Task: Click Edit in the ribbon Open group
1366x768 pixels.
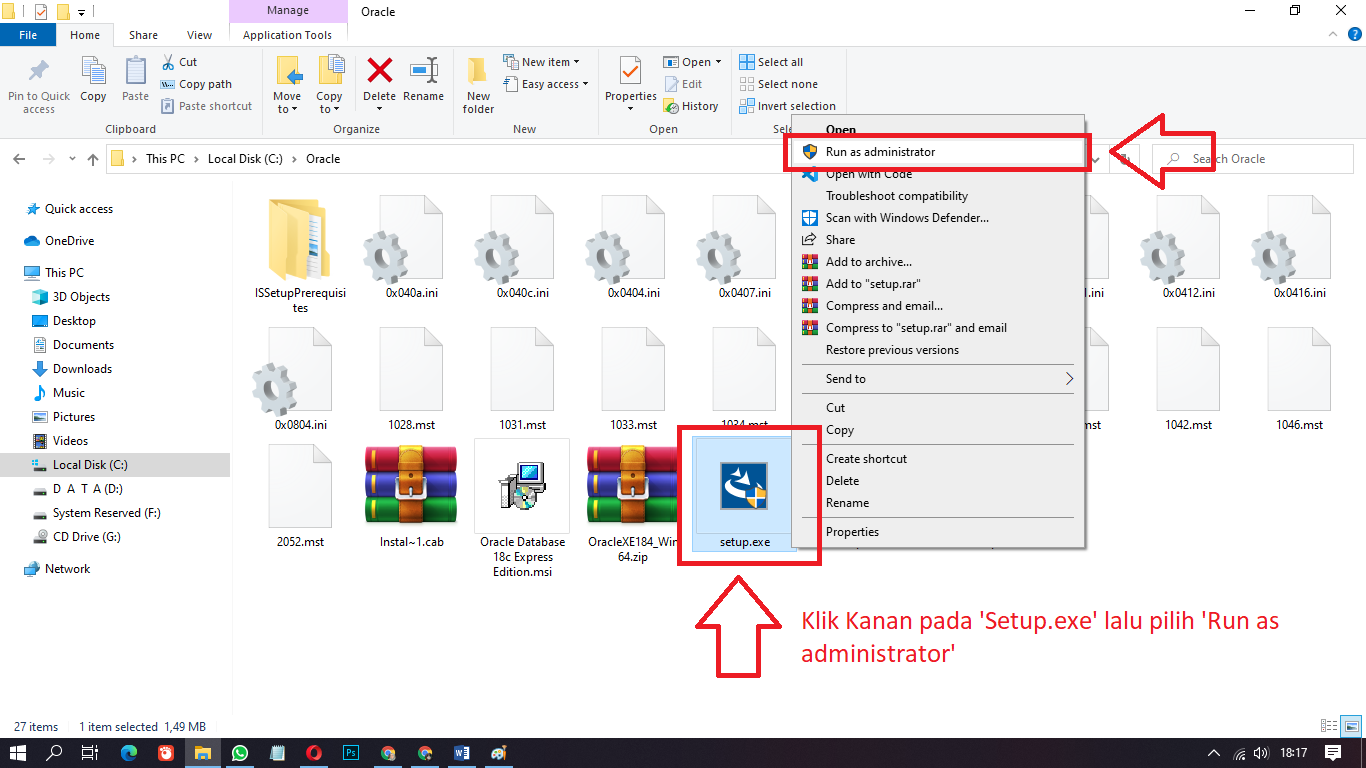Action: (683, 84)
